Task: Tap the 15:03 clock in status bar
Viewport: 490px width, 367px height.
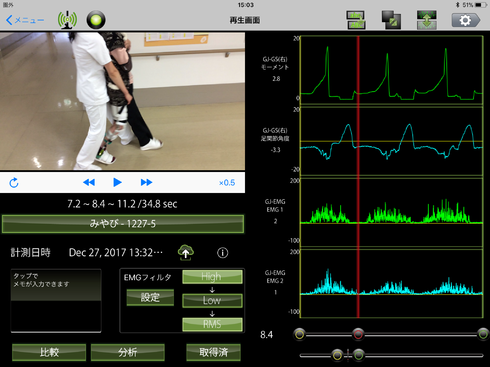Action: [246, 5]
